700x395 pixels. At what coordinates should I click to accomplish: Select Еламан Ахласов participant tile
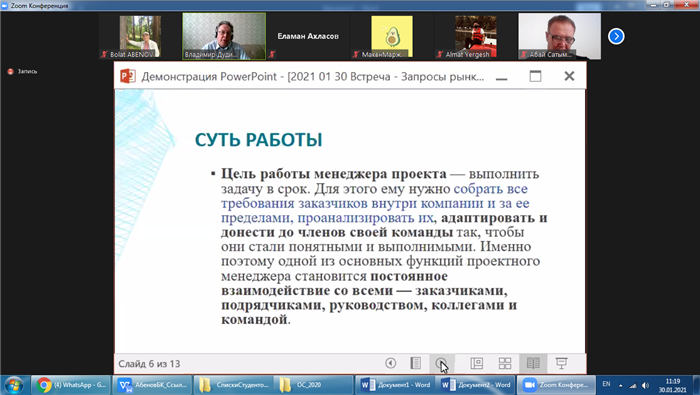point(308,36)
